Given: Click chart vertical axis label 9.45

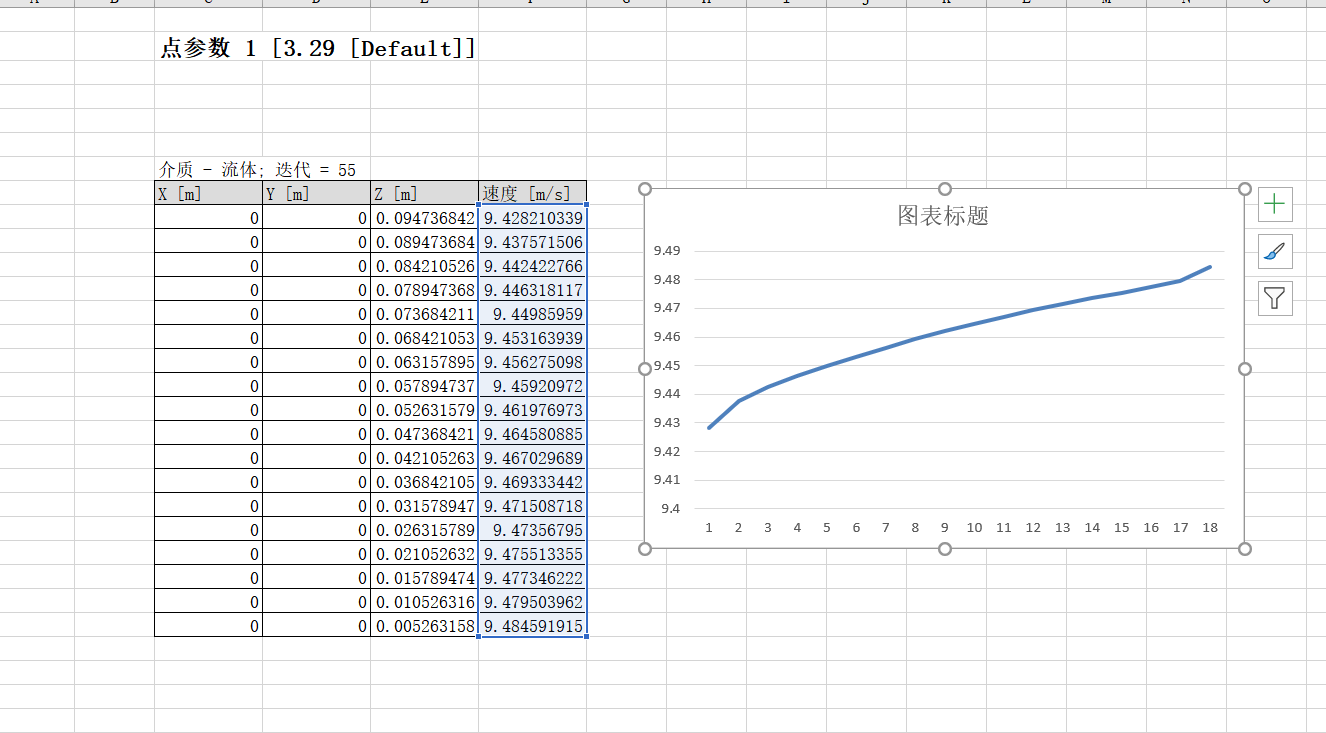Looking at the screenshot, I should (x=666, y=365).
